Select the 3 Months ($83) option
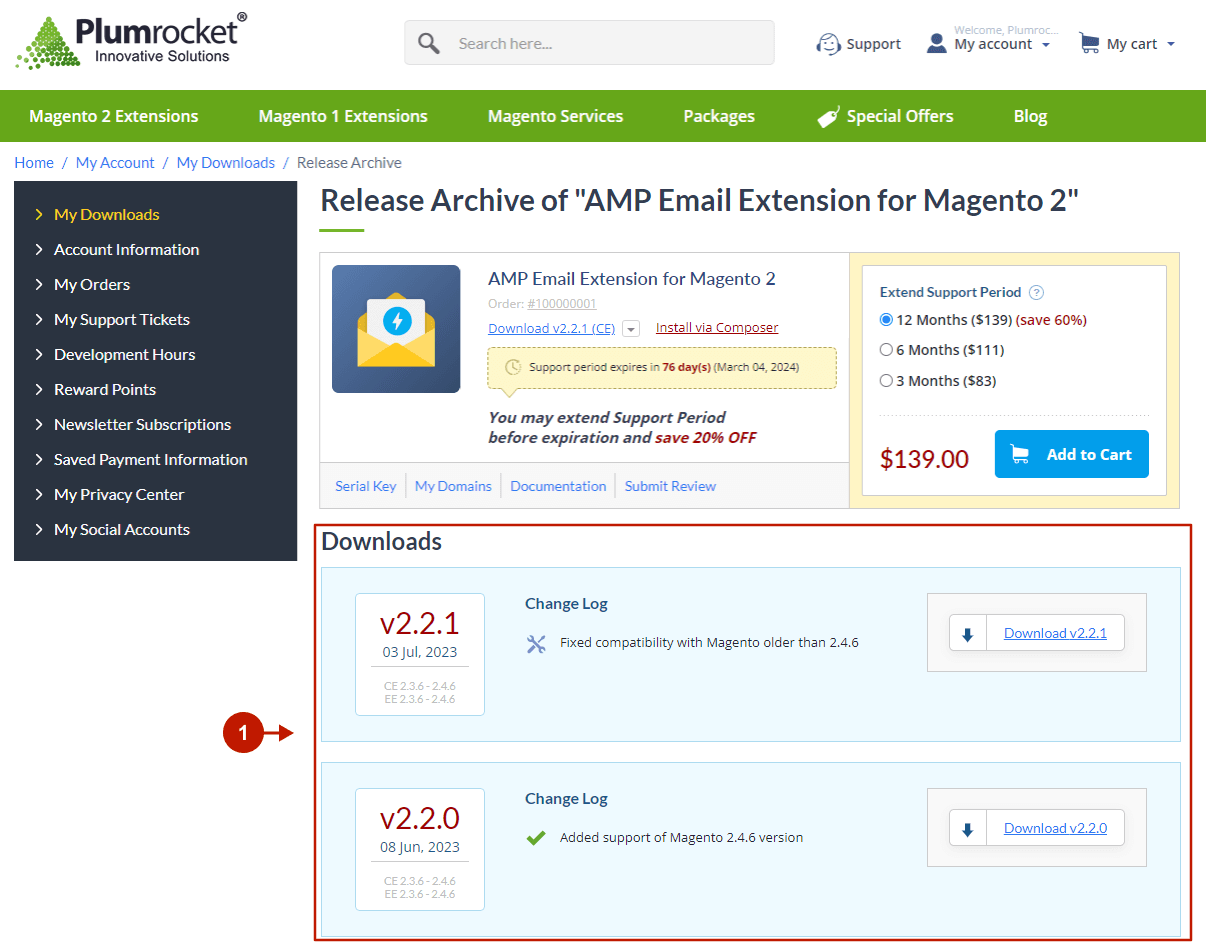Screen dimensions: 1206x944 click(886, 381)
